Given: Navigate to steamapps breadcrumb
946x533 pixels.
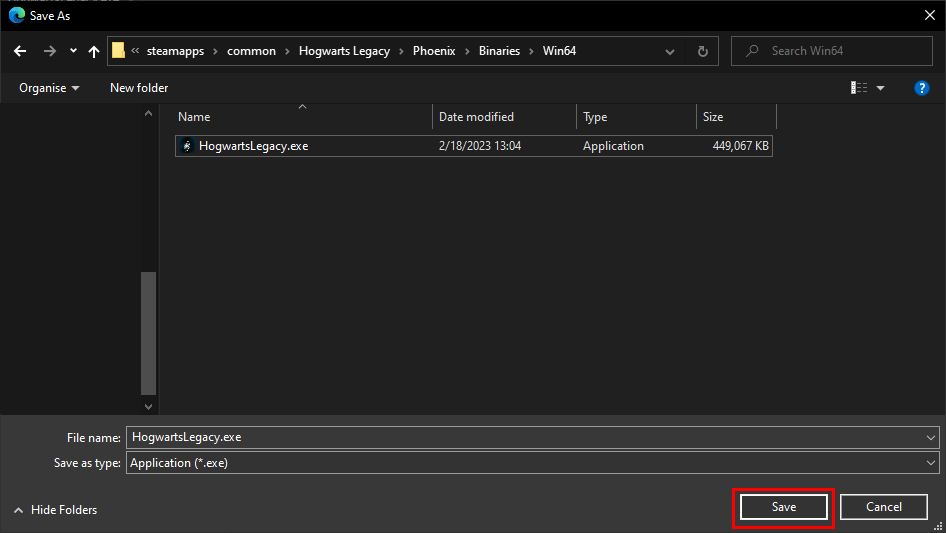Looking at the screenshot, I should click(x=175, y=51).
